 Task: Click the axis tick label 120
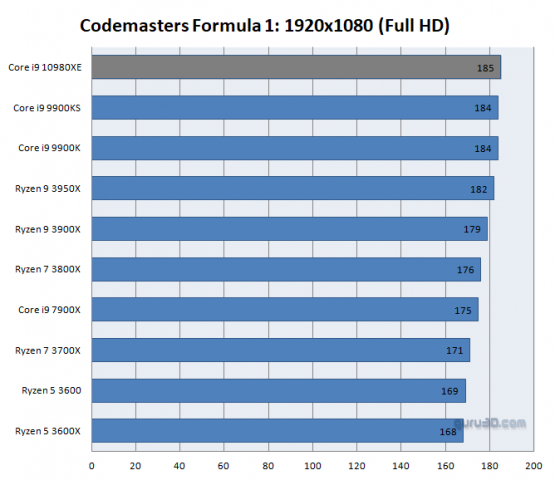pos(357,466)
